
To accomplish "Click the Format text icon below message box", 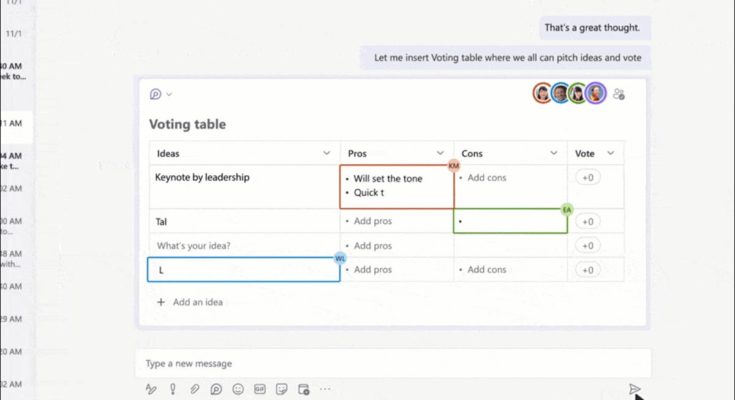I will click(x=151, y=389).
